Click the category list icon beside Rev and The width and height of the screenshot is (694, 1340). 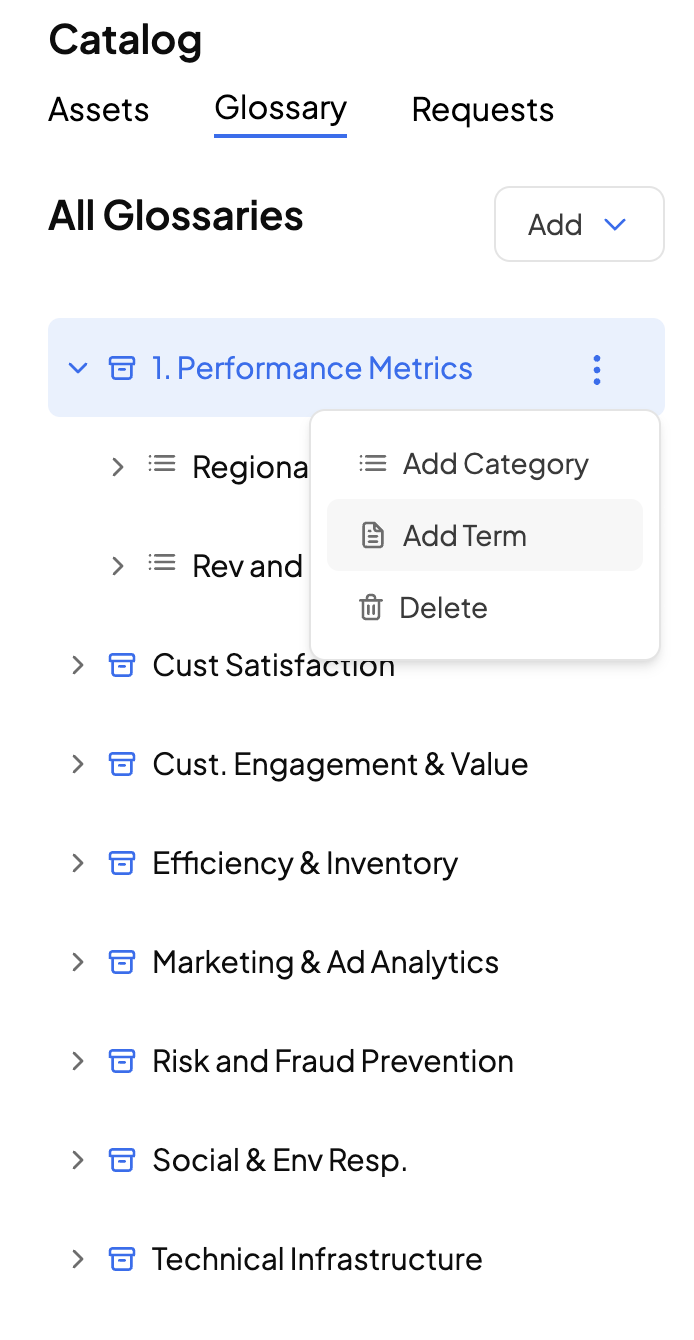(x=162, y=565)
